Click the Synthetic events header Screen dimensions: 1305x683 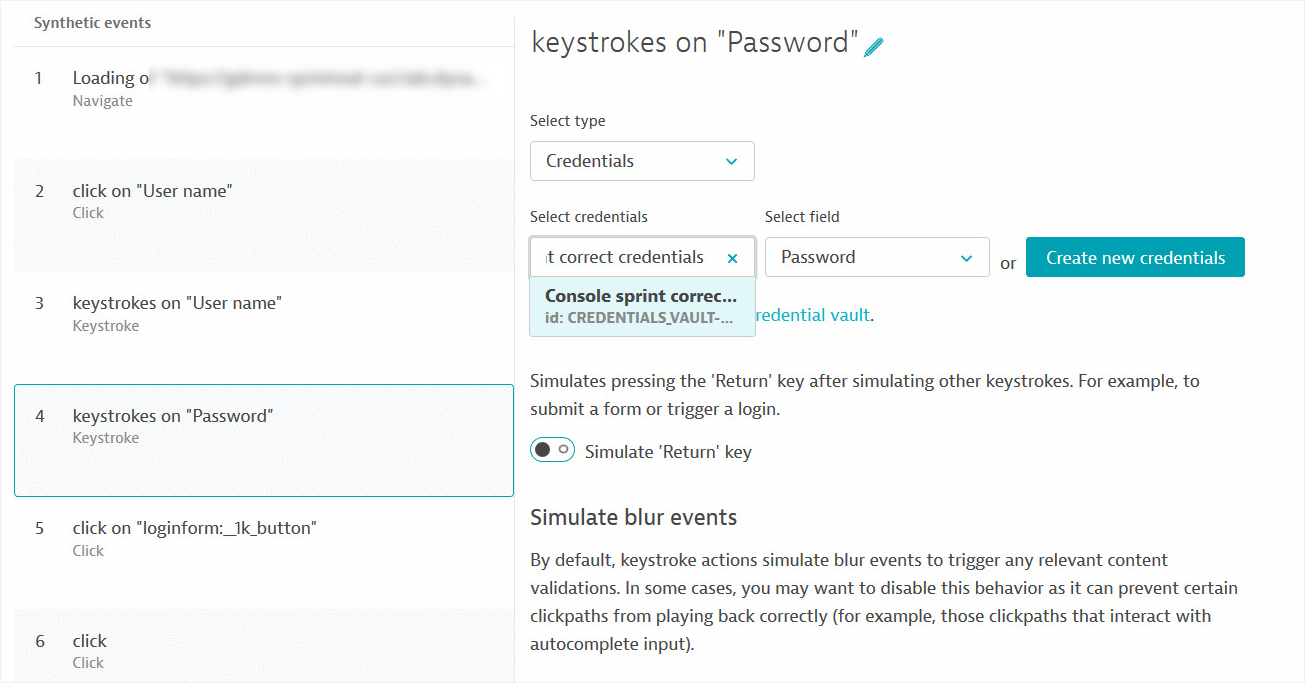click(93, 22)
